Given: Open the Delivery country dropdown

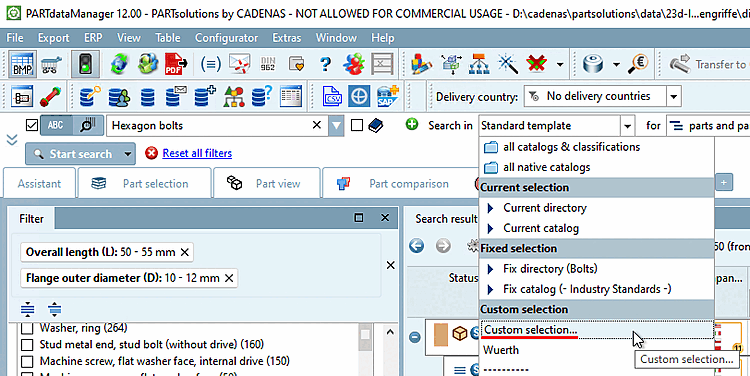Looking at the screenshot, I should tap(673, 97).
